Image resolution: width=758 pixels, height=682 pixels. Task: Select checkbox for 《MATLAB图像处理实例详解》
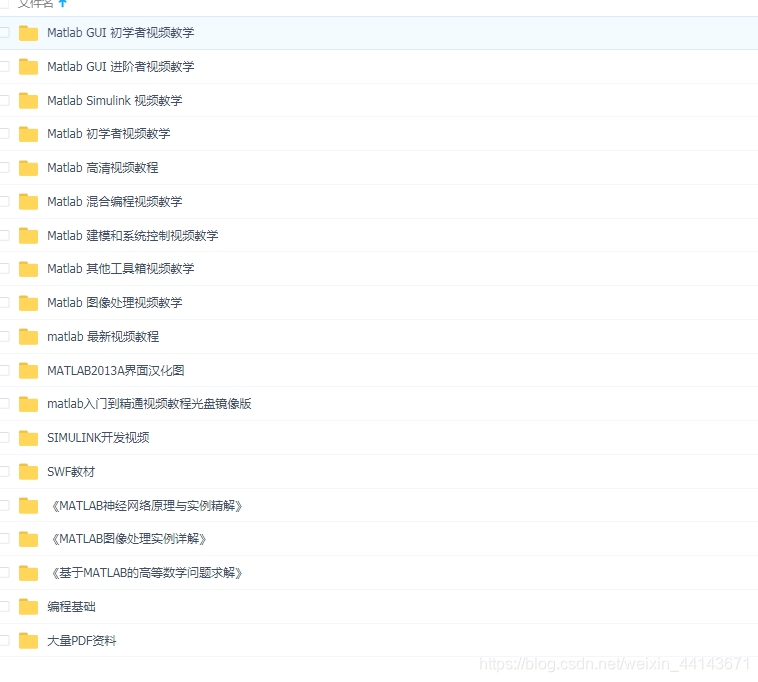coord(4,538)
